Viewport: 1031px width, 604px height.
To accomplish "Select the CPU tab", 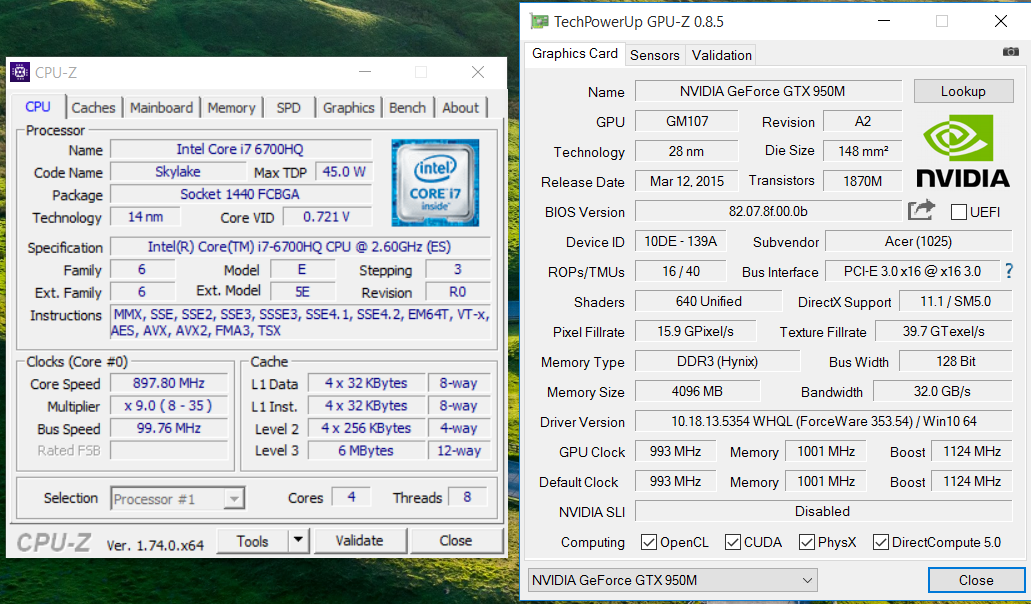I will click(x=38, y=107).
